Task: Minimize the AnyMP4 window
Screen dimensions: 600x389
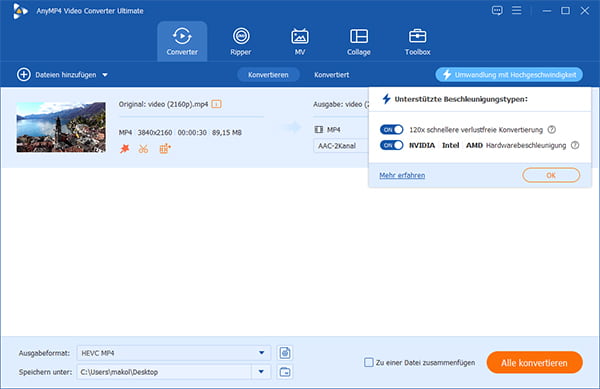Action: point(547,11)
